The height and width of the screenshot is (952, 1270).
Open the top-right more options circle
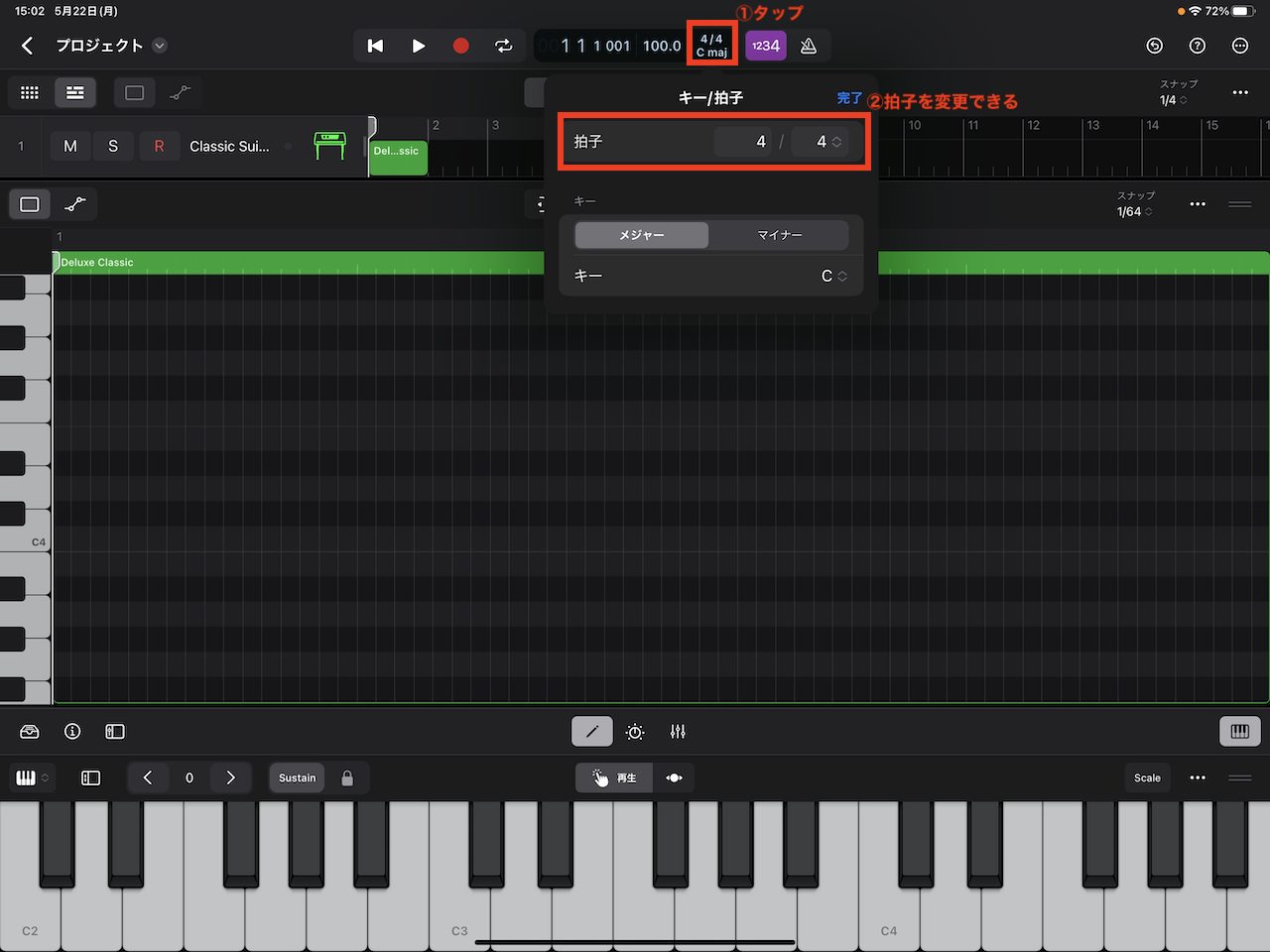(1240, 46)
